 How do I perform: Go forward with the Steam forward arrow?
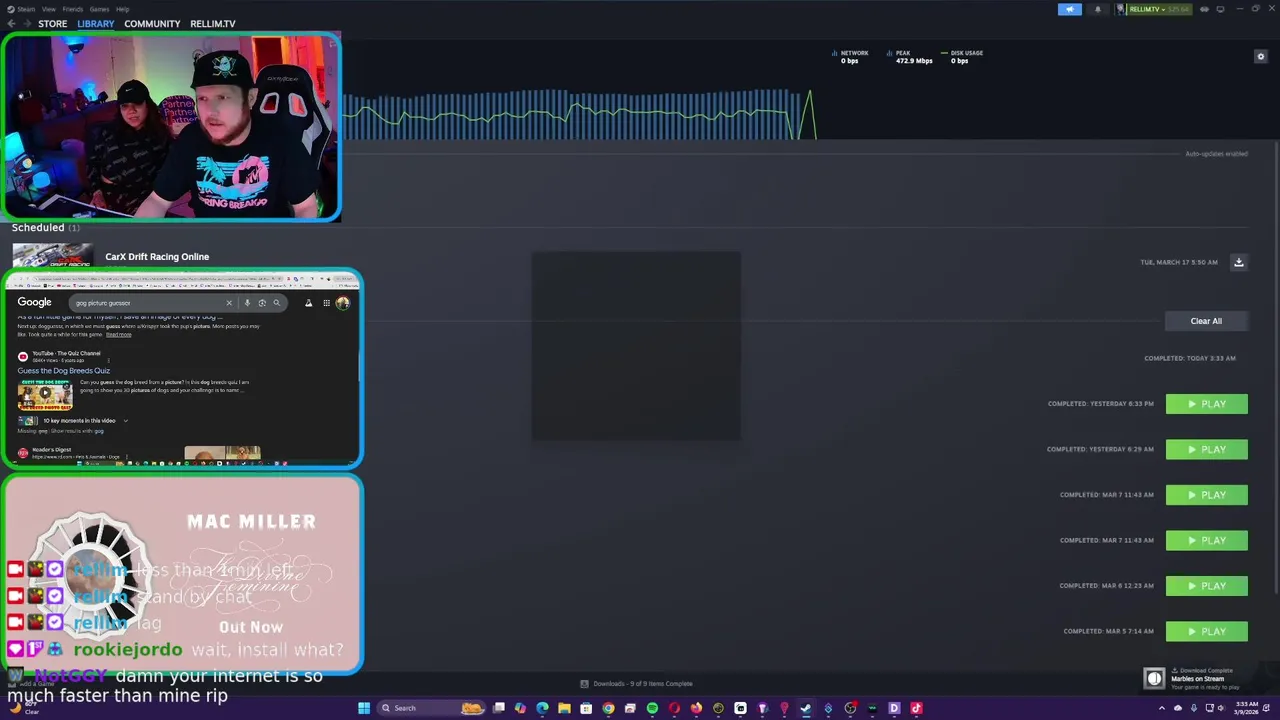click(27, 24)
